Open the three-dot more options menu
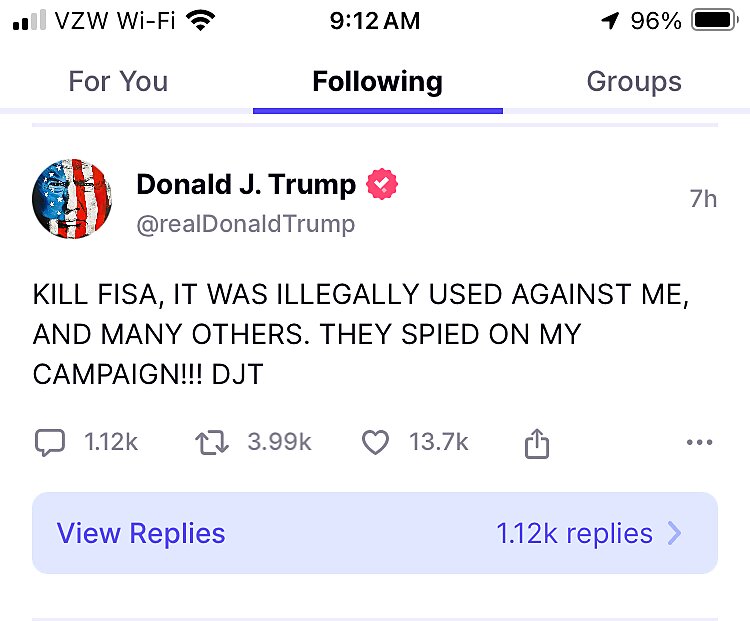Screen dimensions: 750x621 700,442
